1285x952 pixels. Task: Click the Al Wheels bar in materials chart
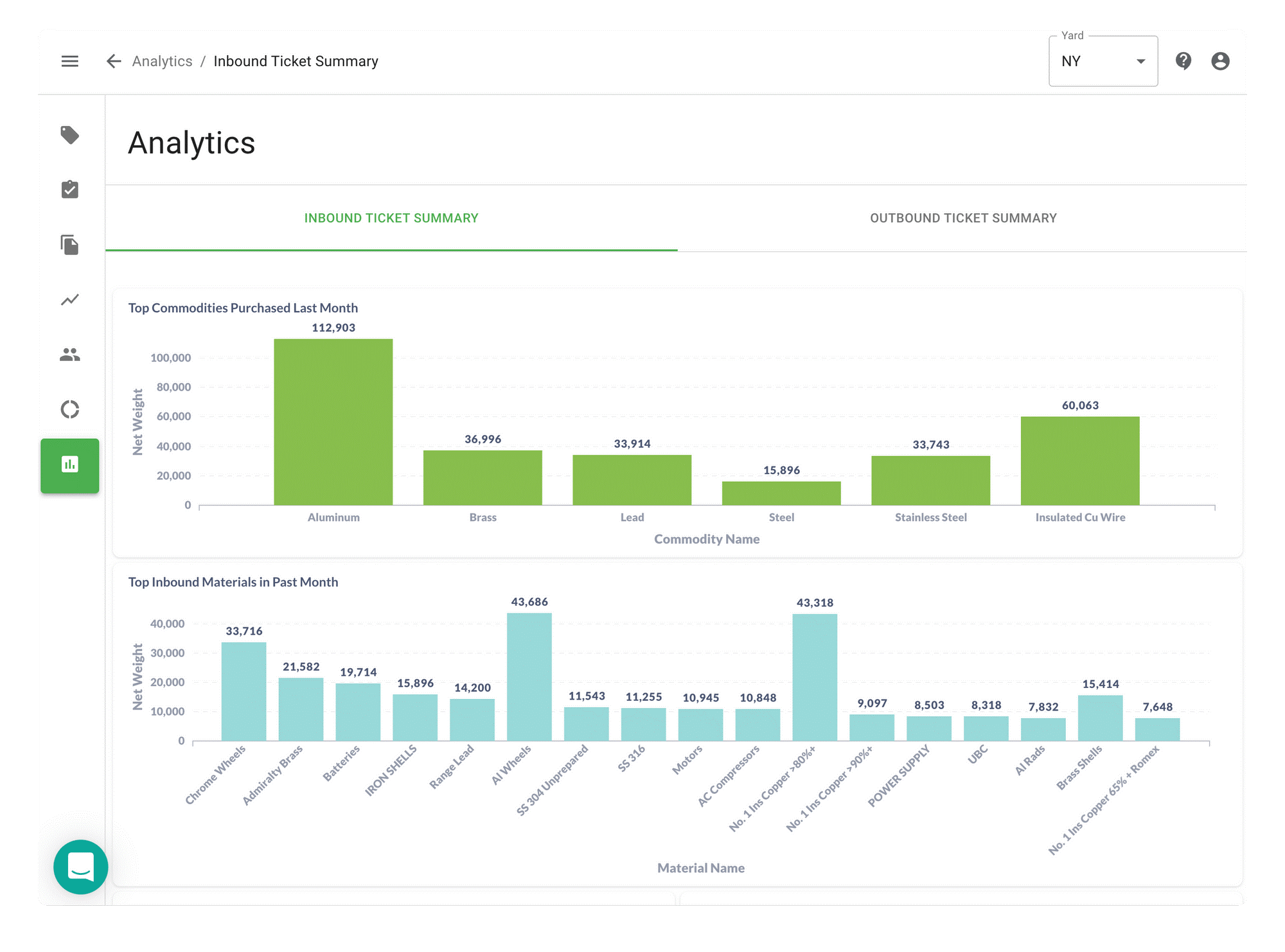[531, 674]
